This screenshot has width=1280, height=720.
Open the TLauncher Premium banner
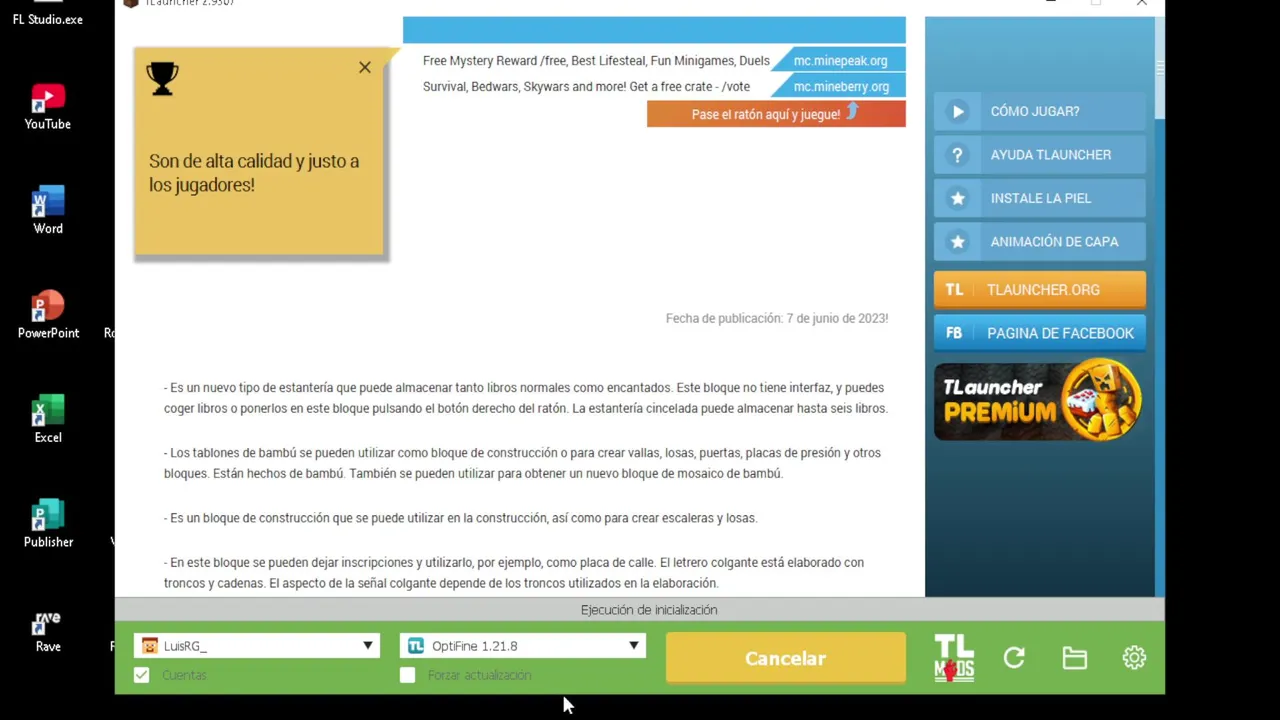point(1040,400)
